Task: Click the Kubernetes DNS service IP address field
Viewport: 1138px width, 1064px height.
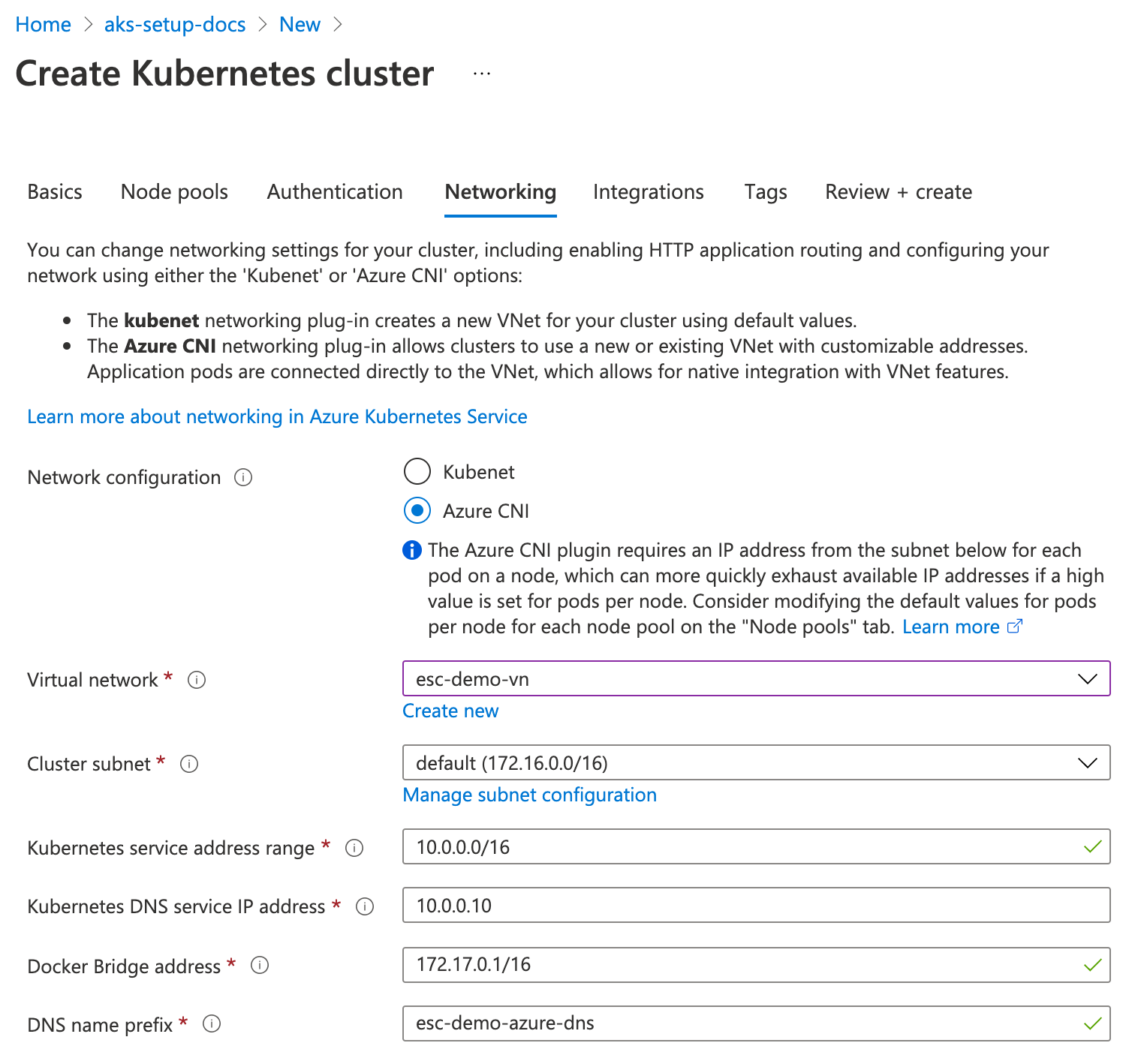Action: point(756,906)
